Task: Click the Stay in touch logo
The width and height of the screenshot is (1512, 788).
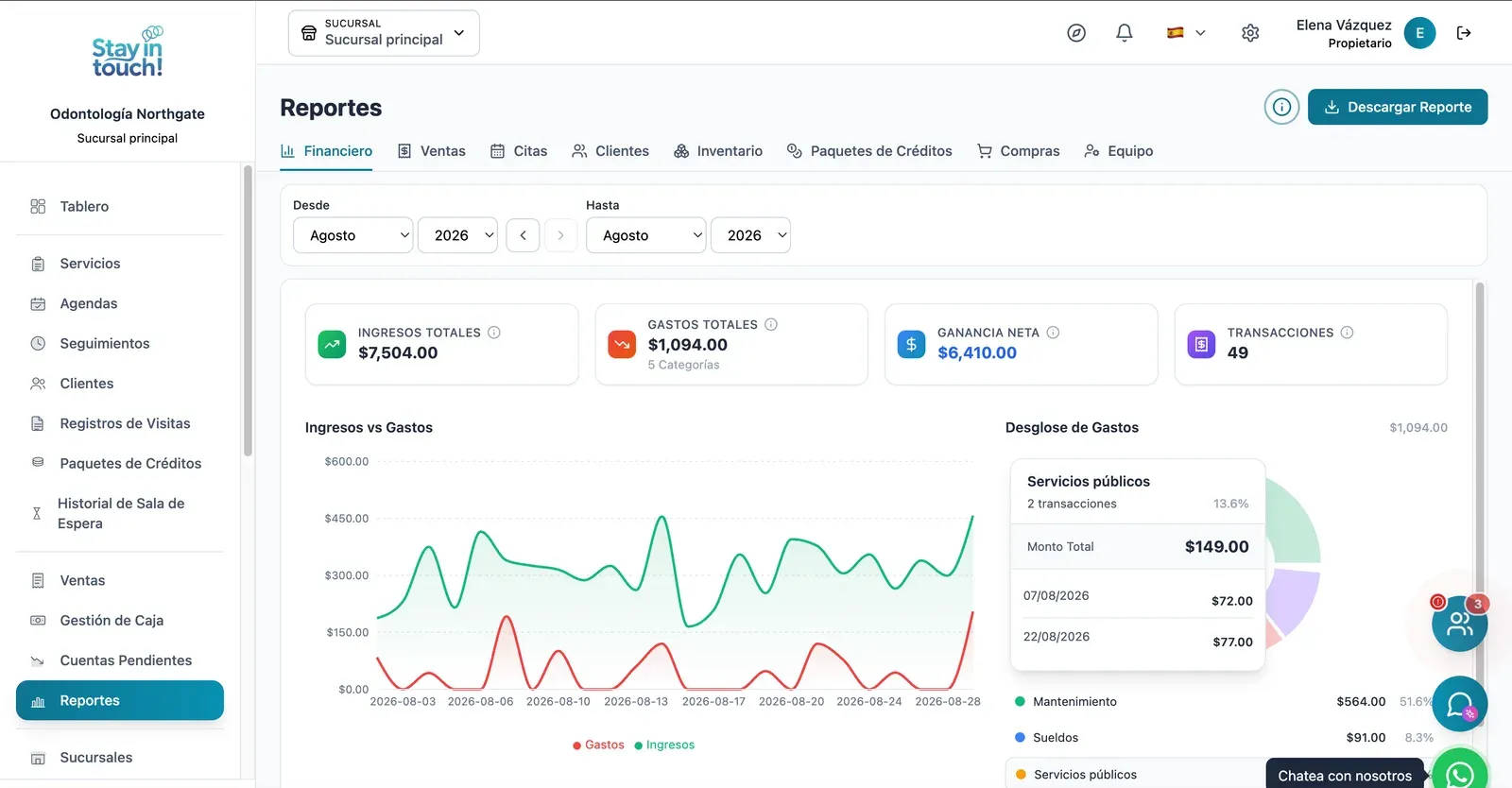Action: (x=128, y=53)
